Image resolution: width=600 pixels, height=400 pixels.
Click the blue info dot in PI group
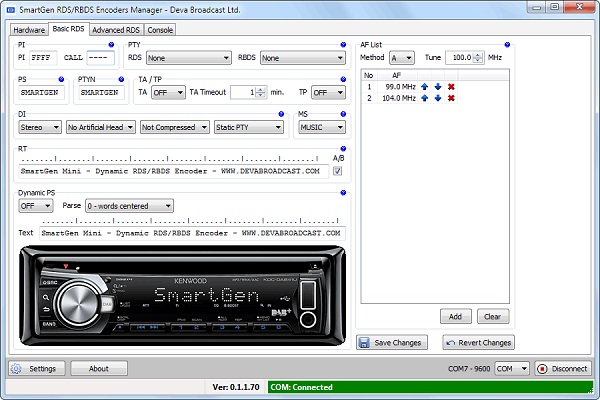pyautogui.click(x=111, y=45)
